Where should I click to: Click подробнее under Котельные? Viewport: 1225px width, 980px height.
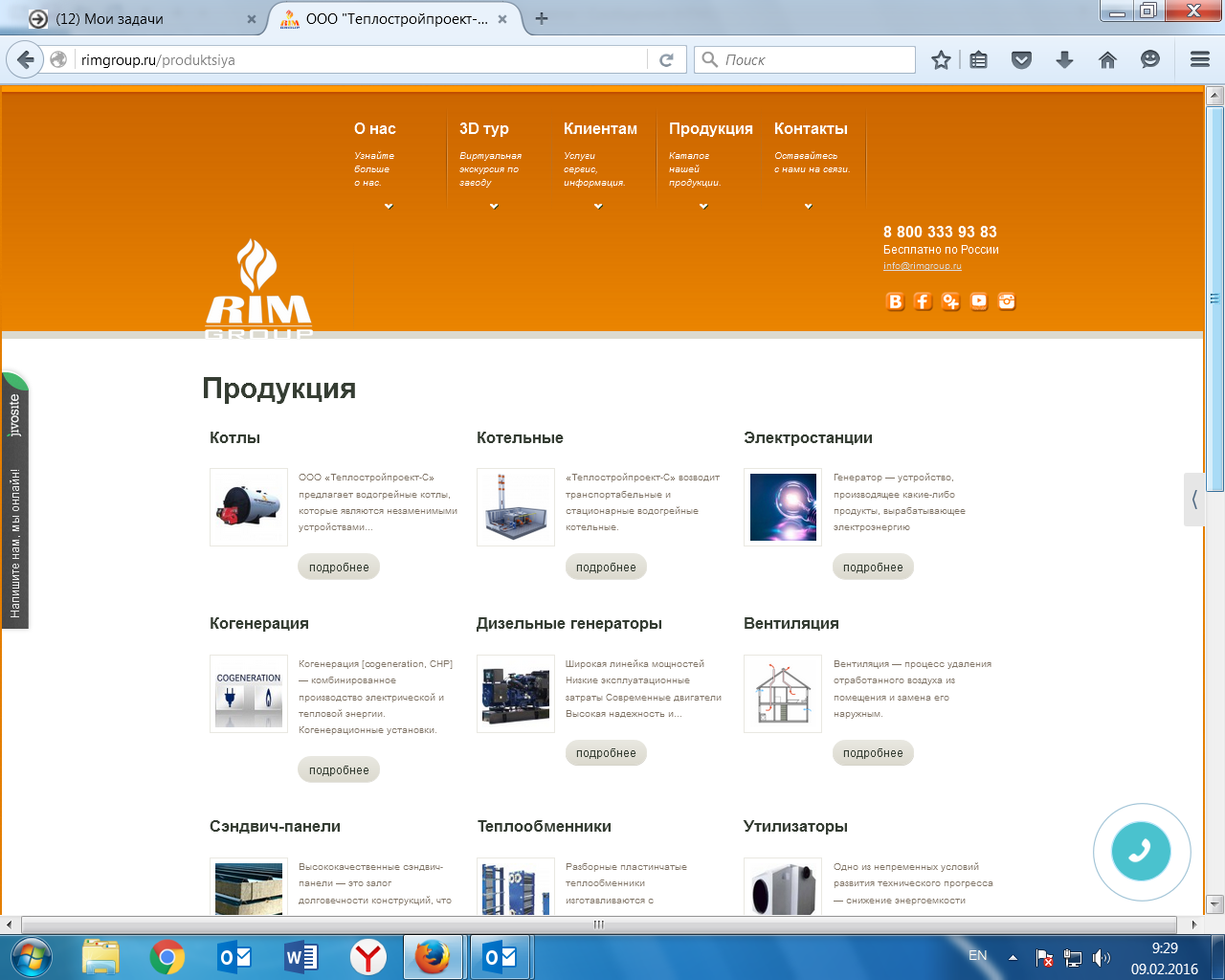click(606, 568)
